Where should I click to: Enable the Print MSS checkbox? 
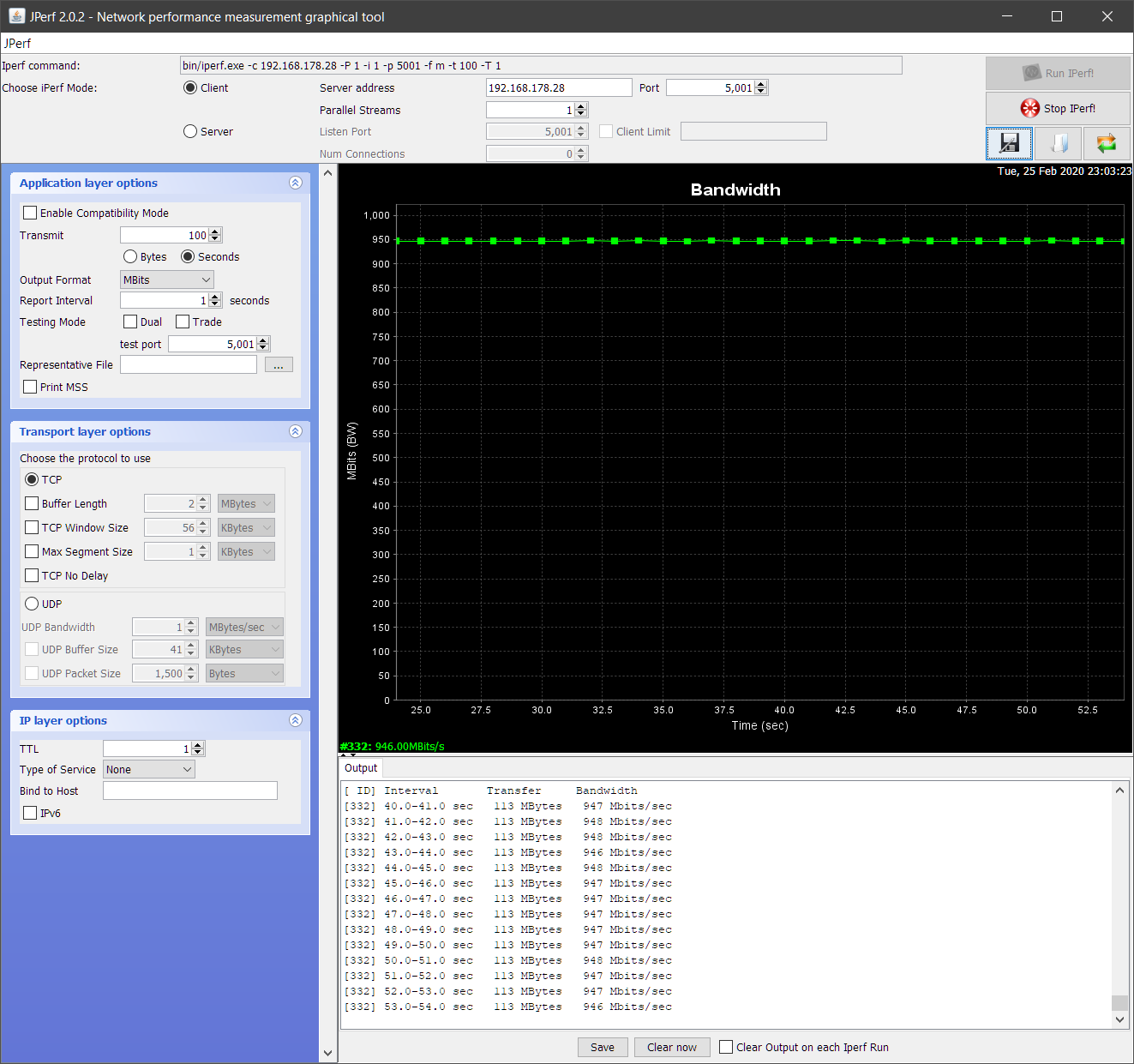30,387
